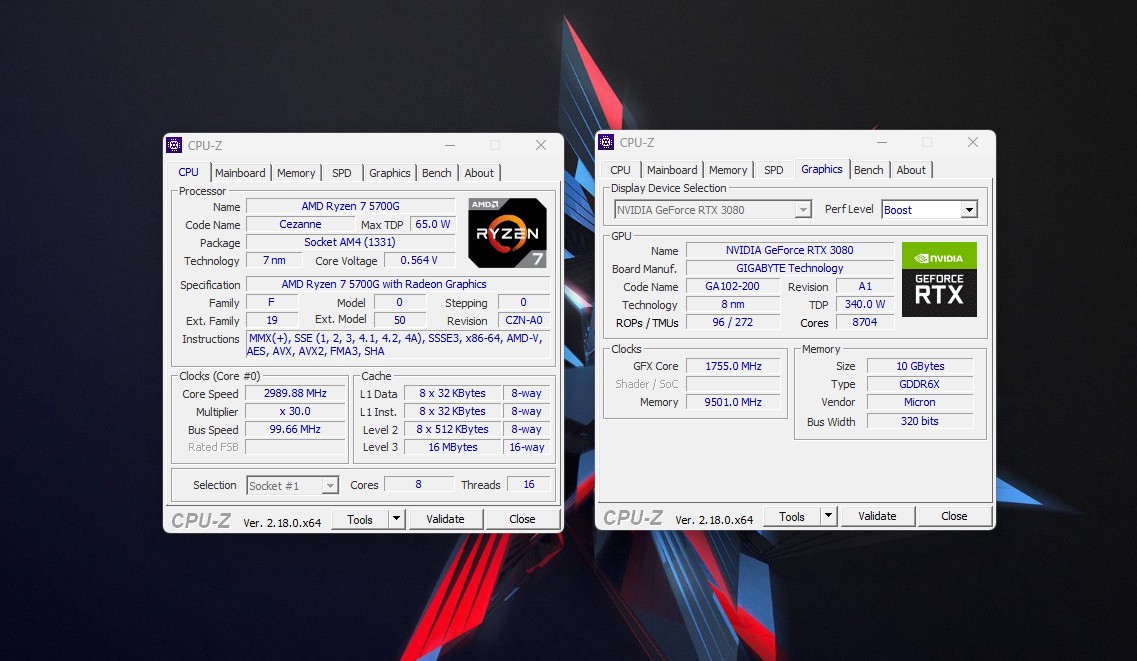Viewport: 1137px width, 661px height.
Task: Click Core Voltage value 0.564 V
Action: coord(419,260)
